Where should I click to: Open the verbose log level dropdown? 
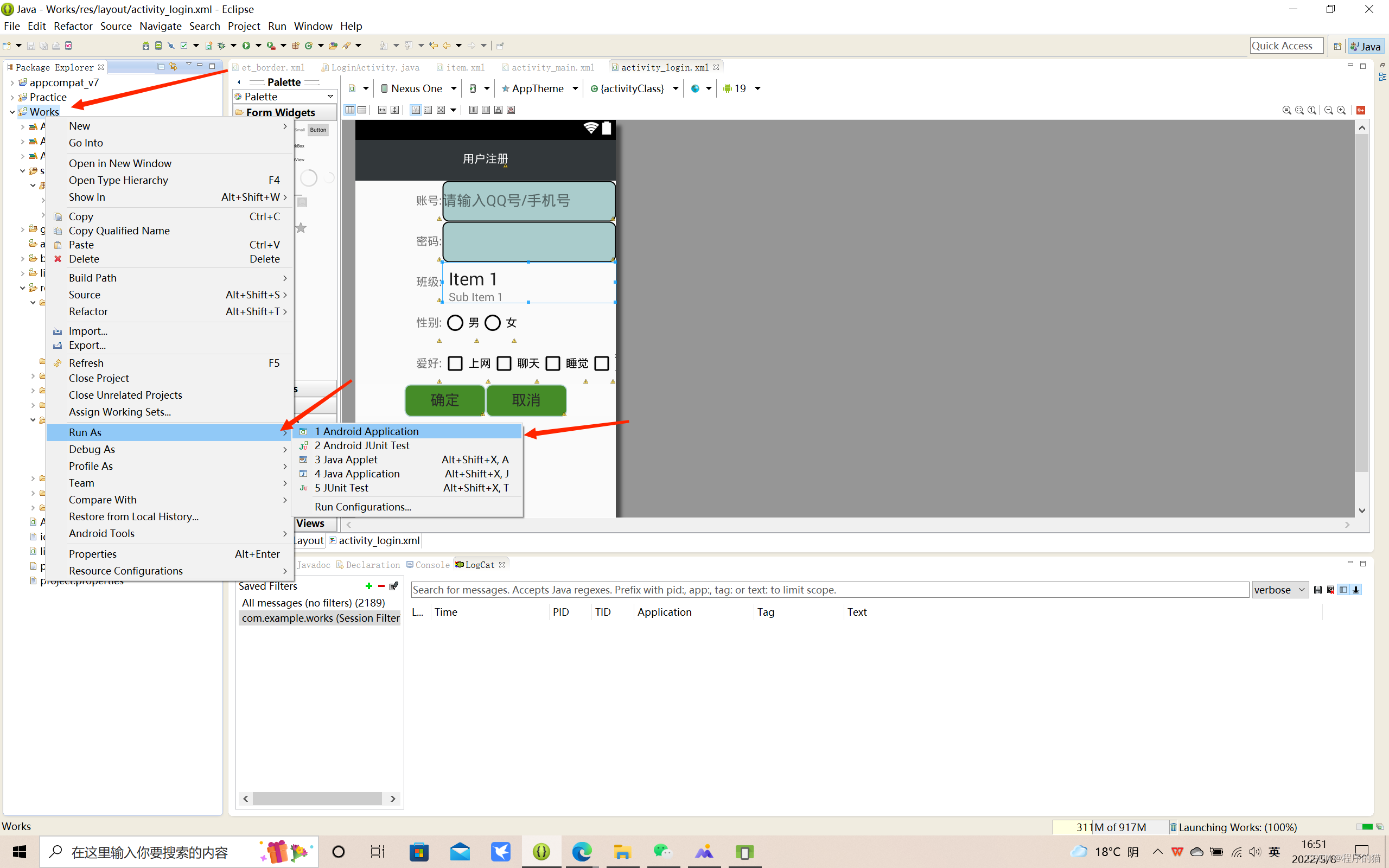(x=1280, y=590)
